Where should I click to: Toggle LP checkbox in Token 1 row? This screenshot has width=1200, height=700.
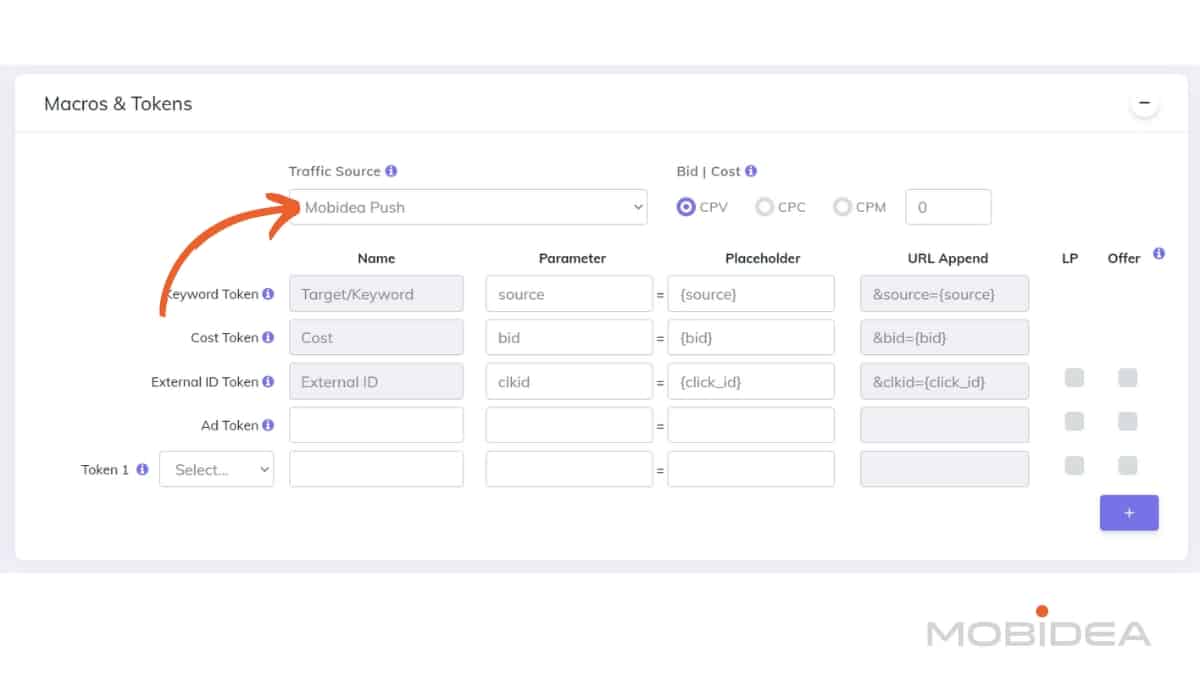click(1074, 465)
